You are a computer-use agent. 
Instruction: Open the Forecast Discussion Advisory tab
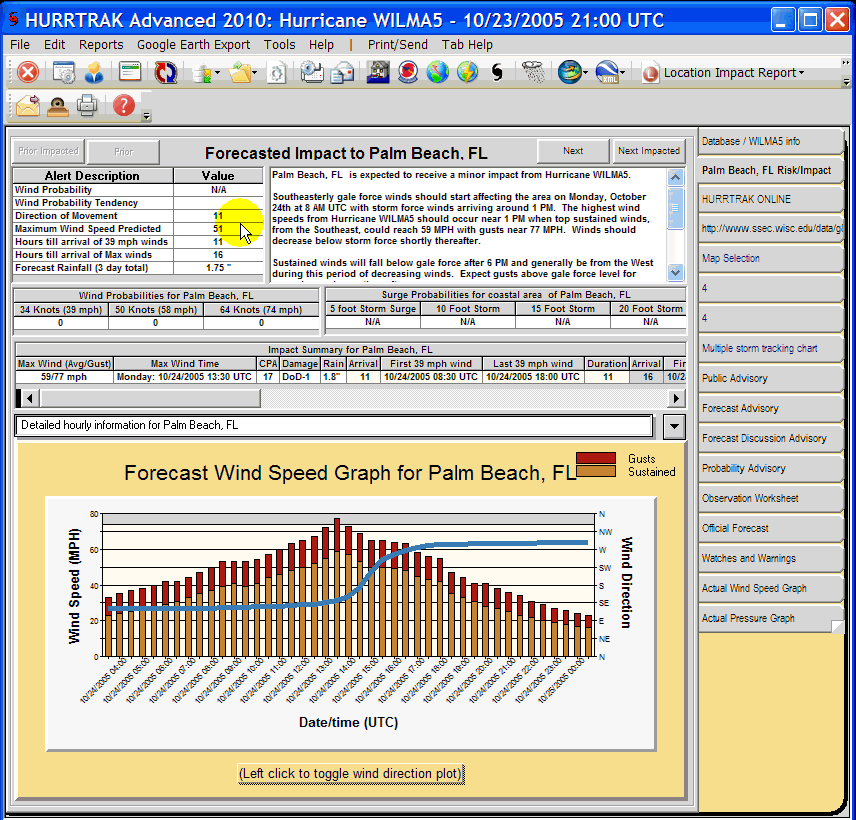point(770,438)
